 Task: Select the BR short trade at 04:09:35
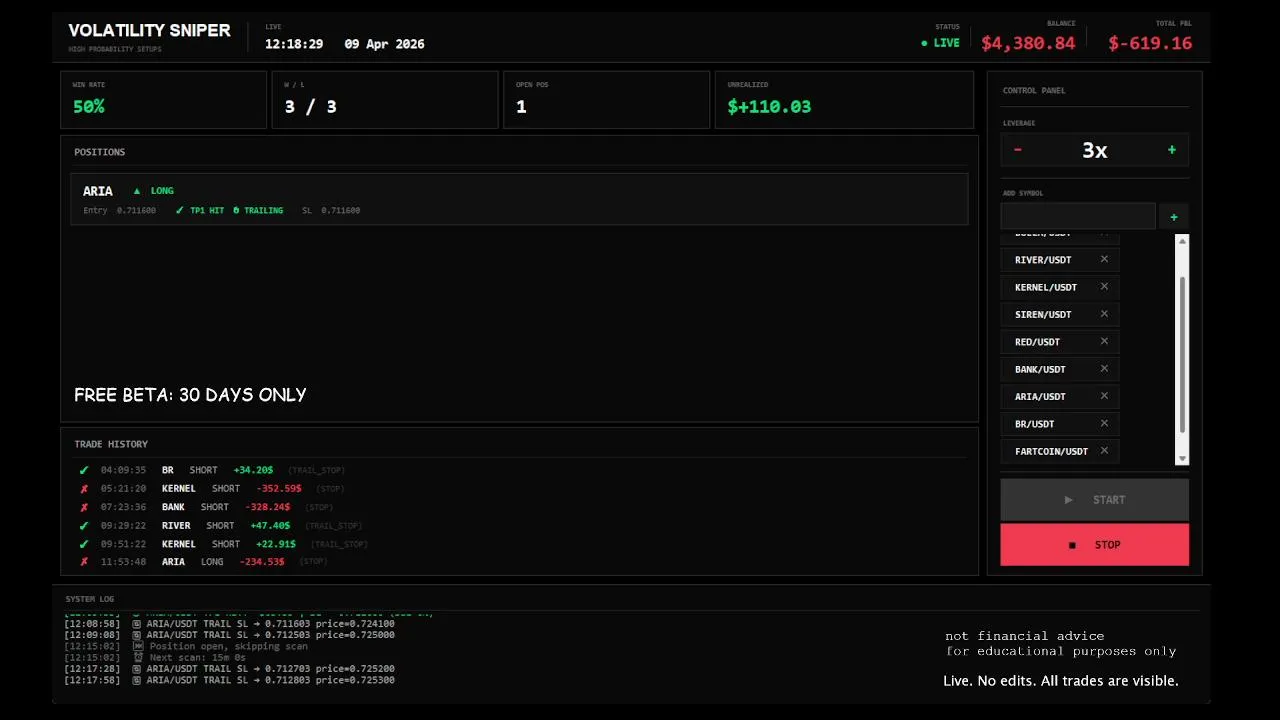(519, 470)
